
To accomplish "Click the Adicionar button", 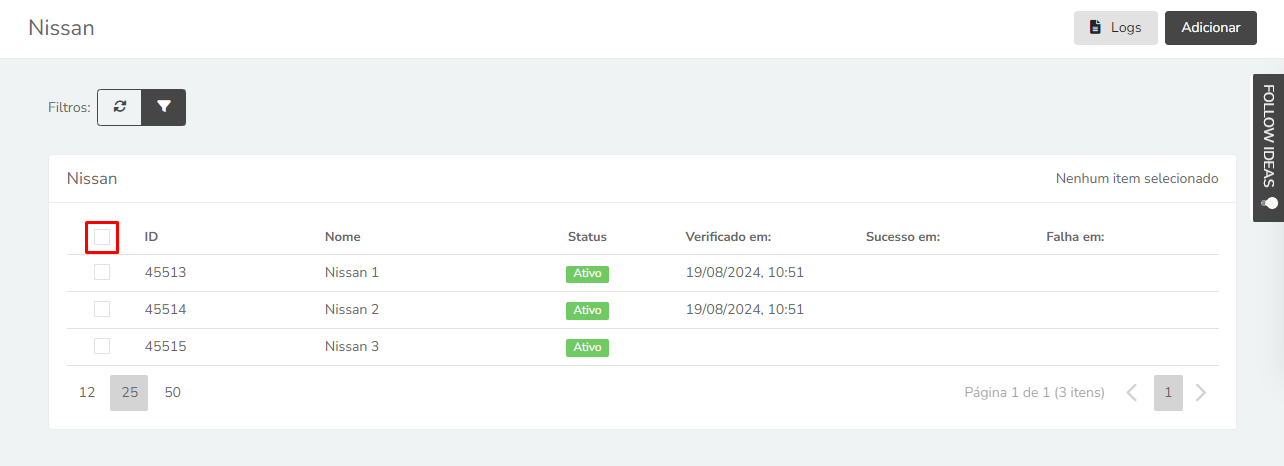I will click(x=1211, y=28).
